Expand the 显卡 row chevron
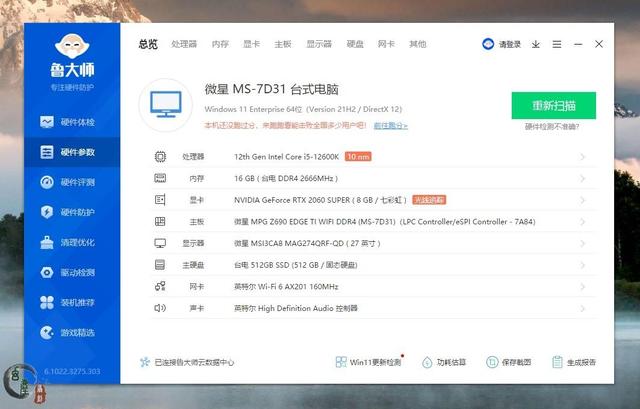The image size is (640, 409). click(582, 200)
